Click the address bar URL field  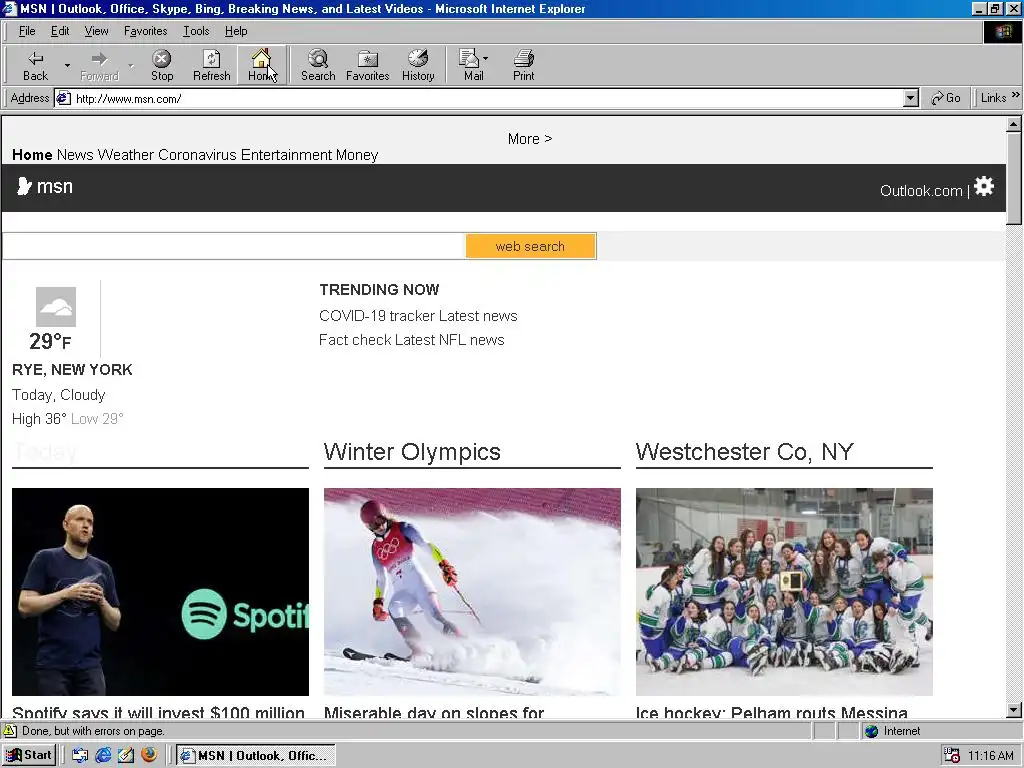point(487,99)
